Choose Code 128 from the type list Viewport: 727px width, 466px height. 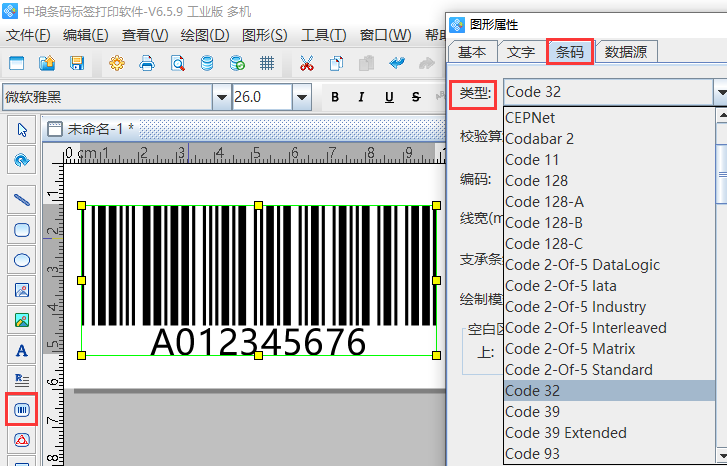(610, 180)
